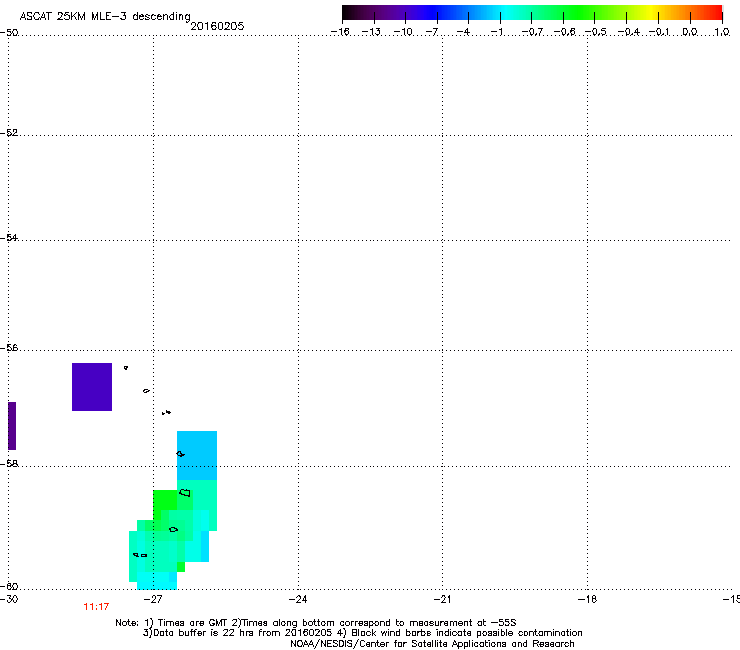Screen dimensions: 740x650
Task: Click the note line starting 'Note: 1) Times are GMT'
Action: [316, 623]
